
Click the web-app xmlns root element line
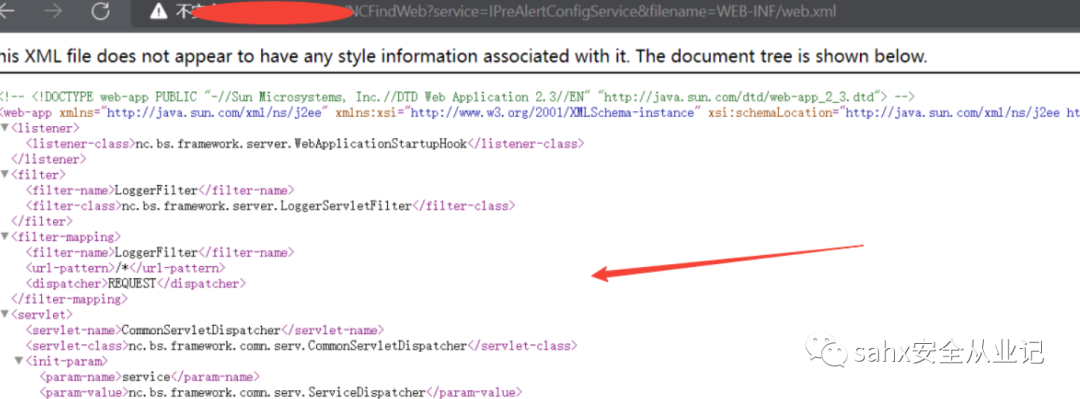point(540,112)
